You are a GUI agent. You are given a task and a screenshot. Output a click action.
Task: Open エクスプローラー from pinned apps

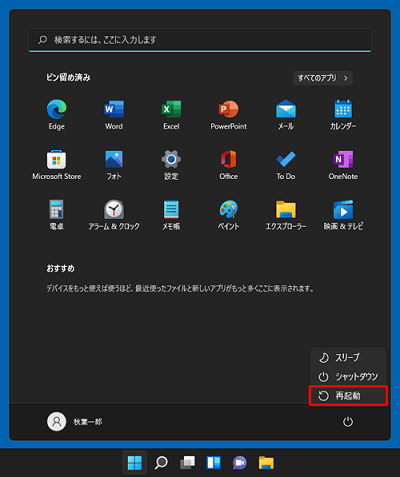coord(286,215)
